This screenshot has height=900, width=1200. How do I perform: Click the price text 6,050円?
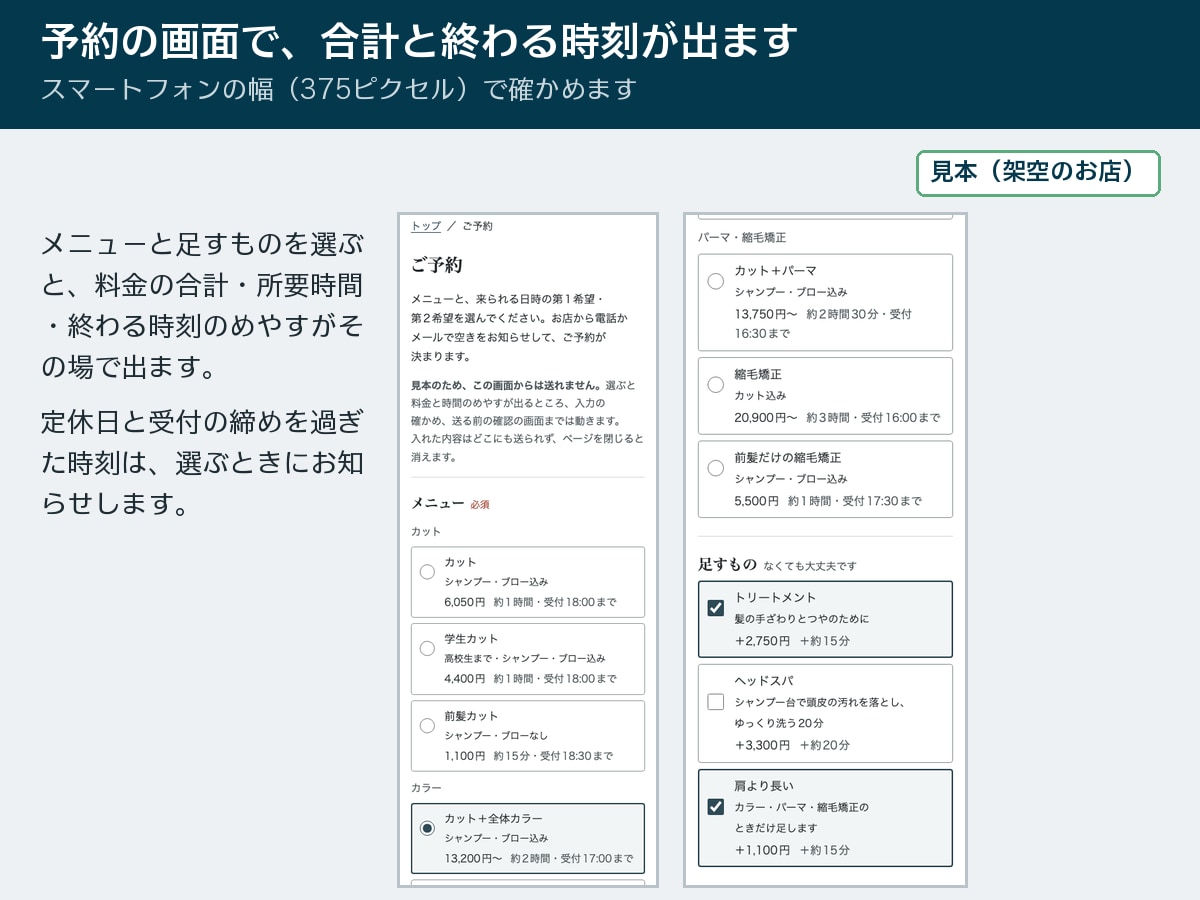[464, 602]
